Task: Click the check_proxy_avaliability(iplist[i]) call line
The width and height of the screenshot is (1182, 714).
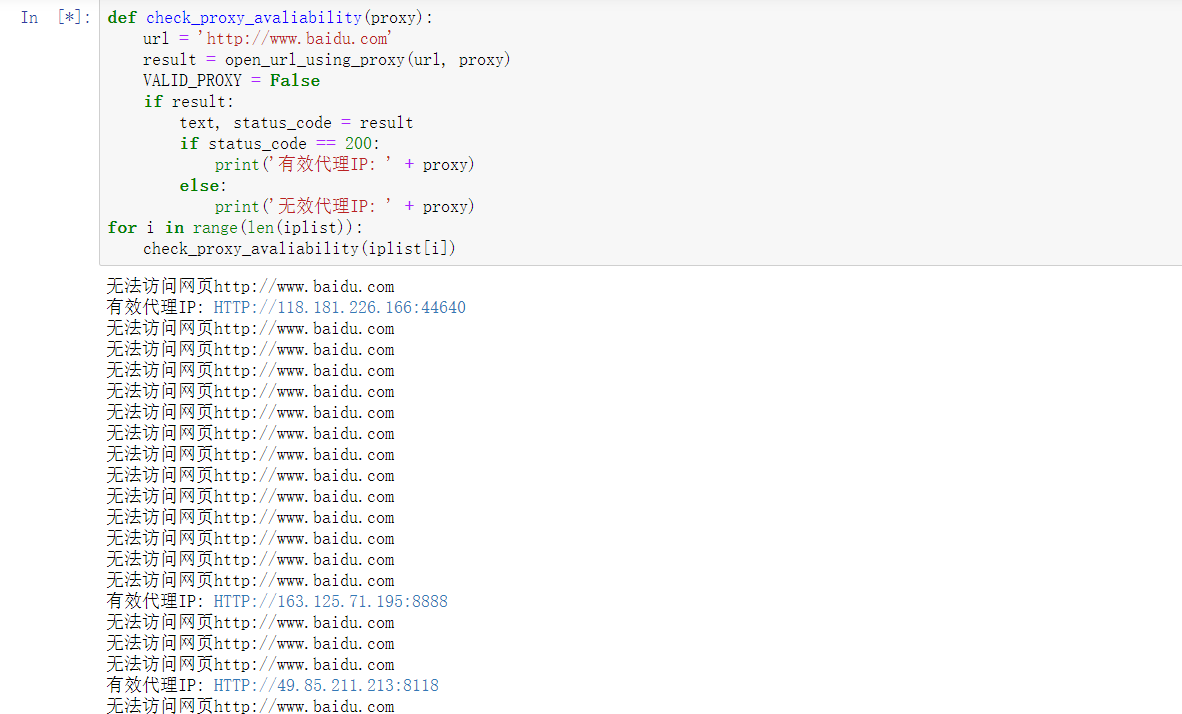Action: tap(299, 249)
